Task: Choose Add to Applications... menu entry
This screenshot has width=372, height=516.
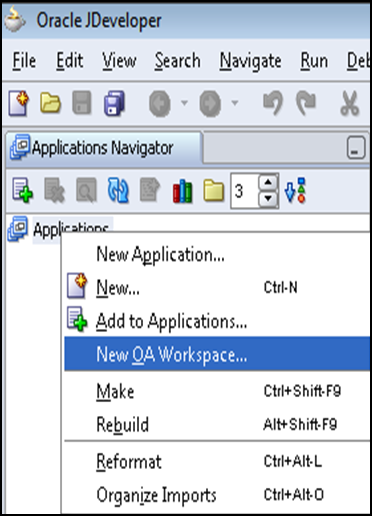Action: [x=217, y=321]
